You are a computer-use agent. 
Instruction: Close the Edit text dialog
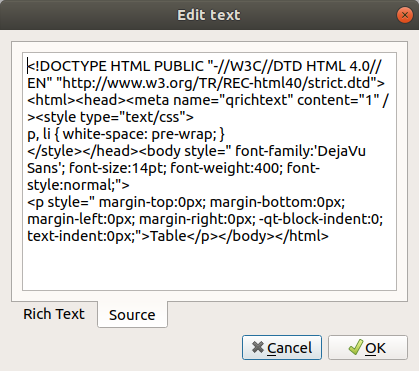pyautogui.click(x=405, y=15)
